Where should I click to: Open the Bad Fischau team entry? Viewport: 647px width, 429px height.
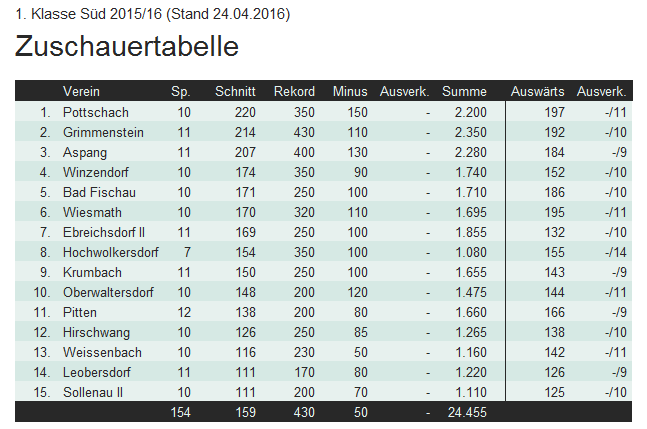(99, 192)
